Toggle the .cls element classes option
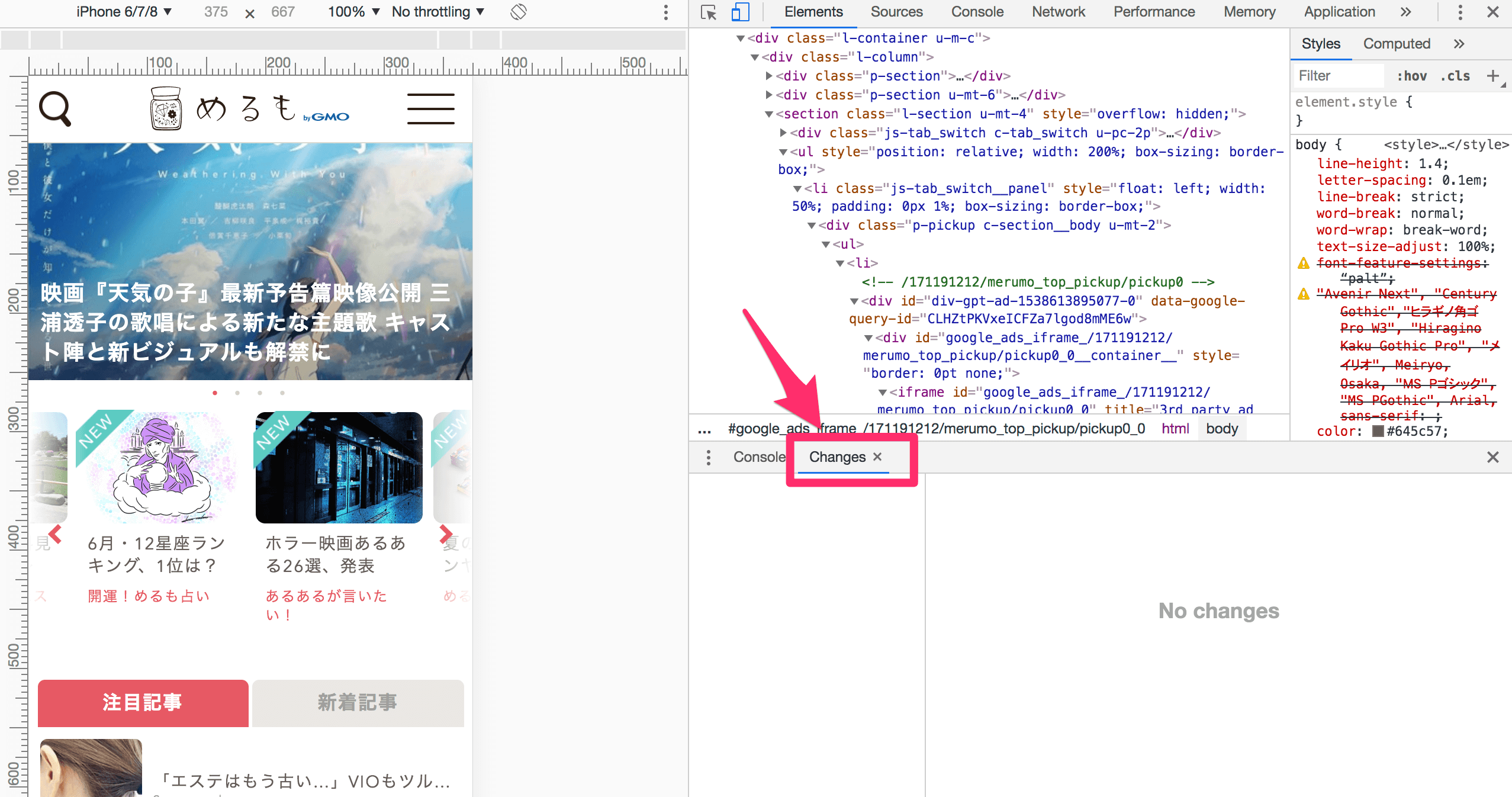1512x797 pixels. [x=1455, y=76]
